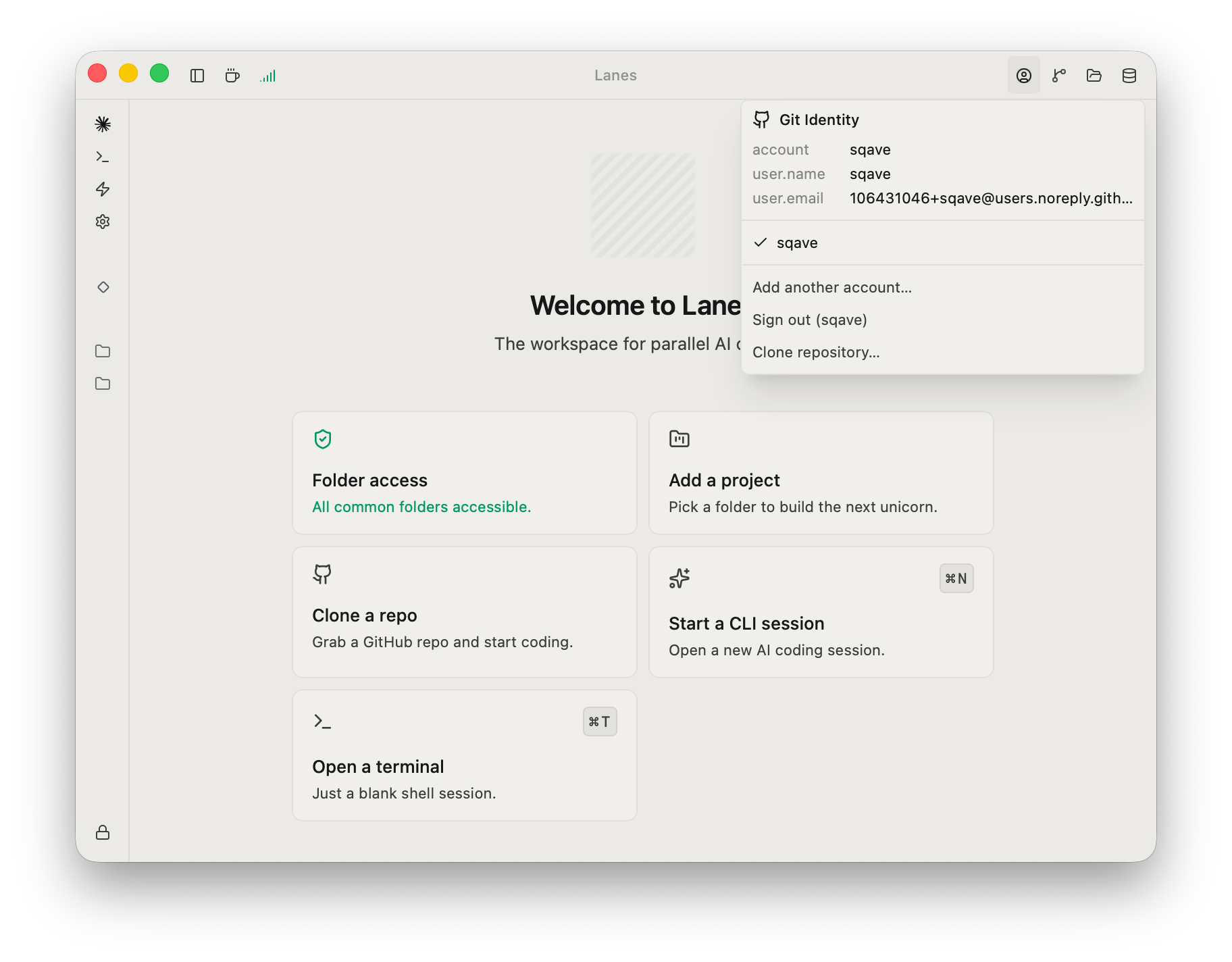Open the account identity icon in toolbar
Image resolution: width=1232 pixels, height=962 pixels.
[x=1024, y=76]
